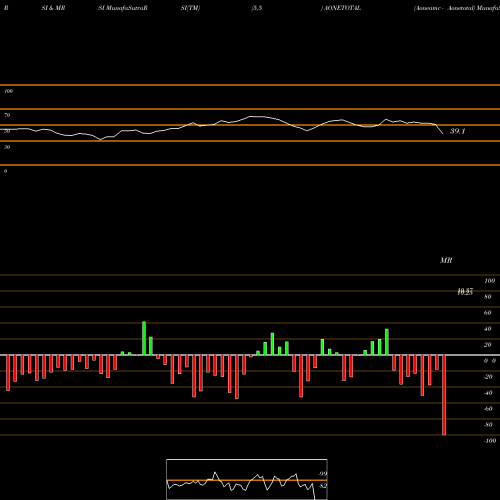Open the mini overview chart thumbnail

click(x=247, y=479)
